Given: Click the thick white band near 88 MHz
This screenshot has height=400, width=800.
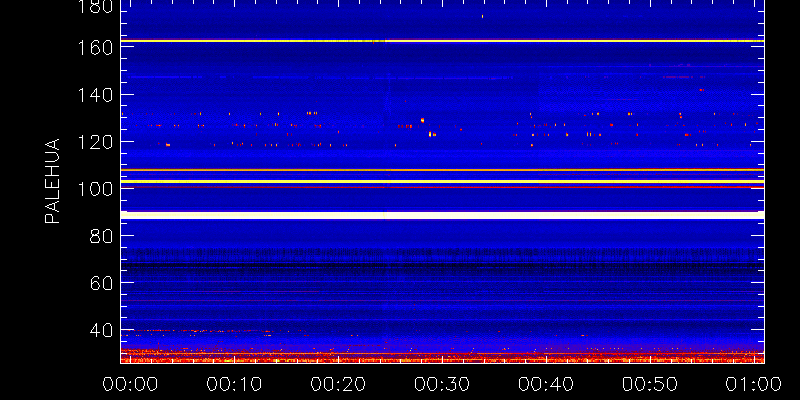Looking at the screenshot, I should (442, 215).
